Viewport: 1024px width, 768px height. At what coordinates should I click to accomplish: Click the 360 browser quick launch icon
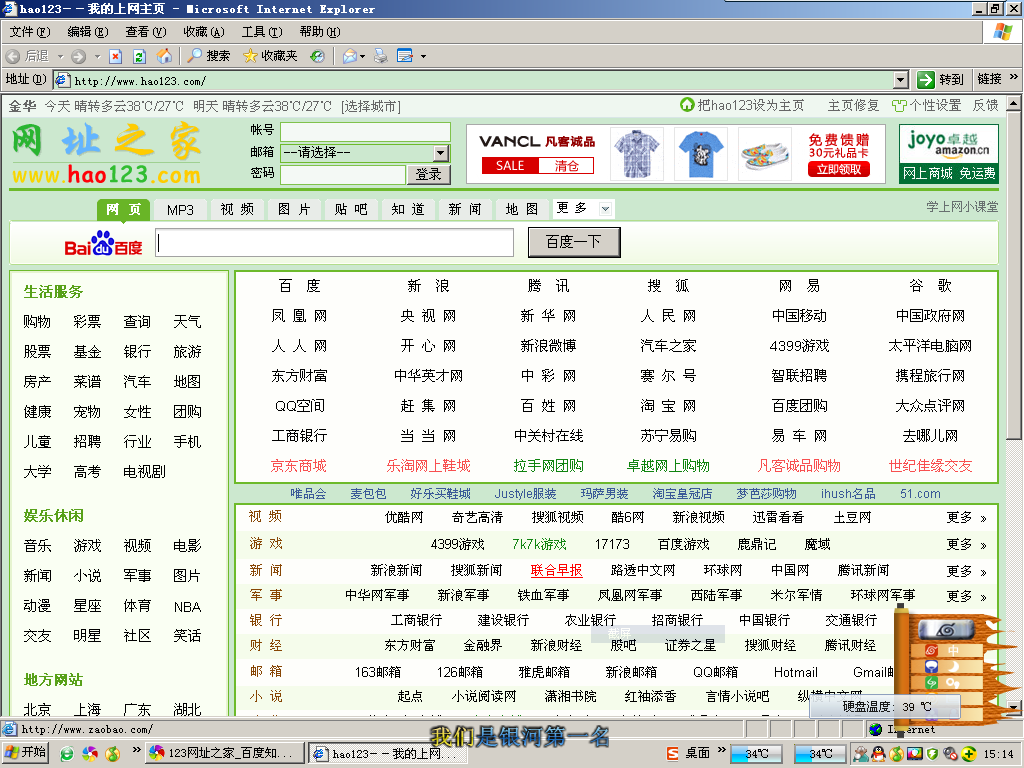67,754
